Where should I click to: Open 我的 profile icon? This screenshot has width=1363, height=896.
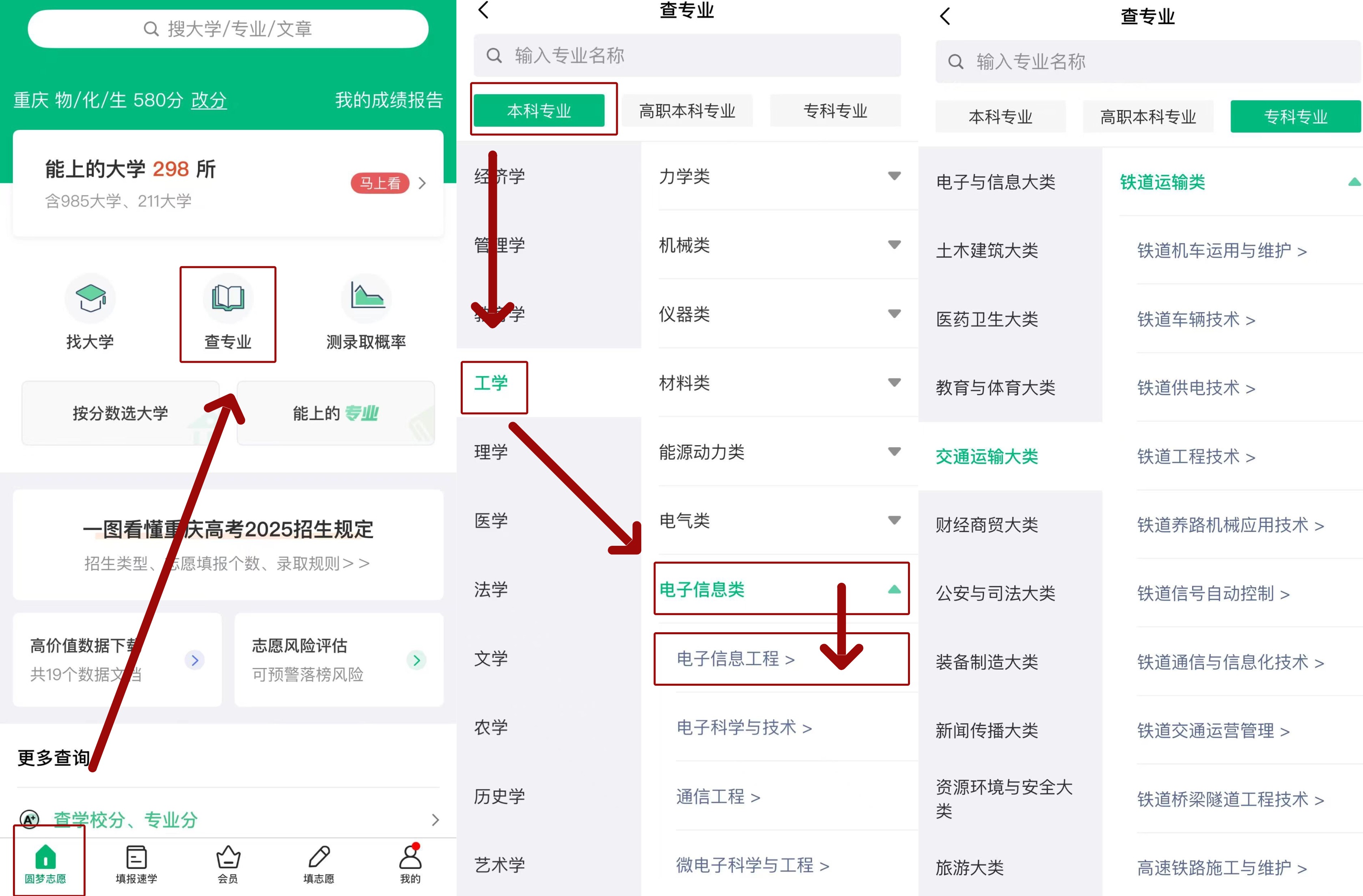[x=410, y=857]
